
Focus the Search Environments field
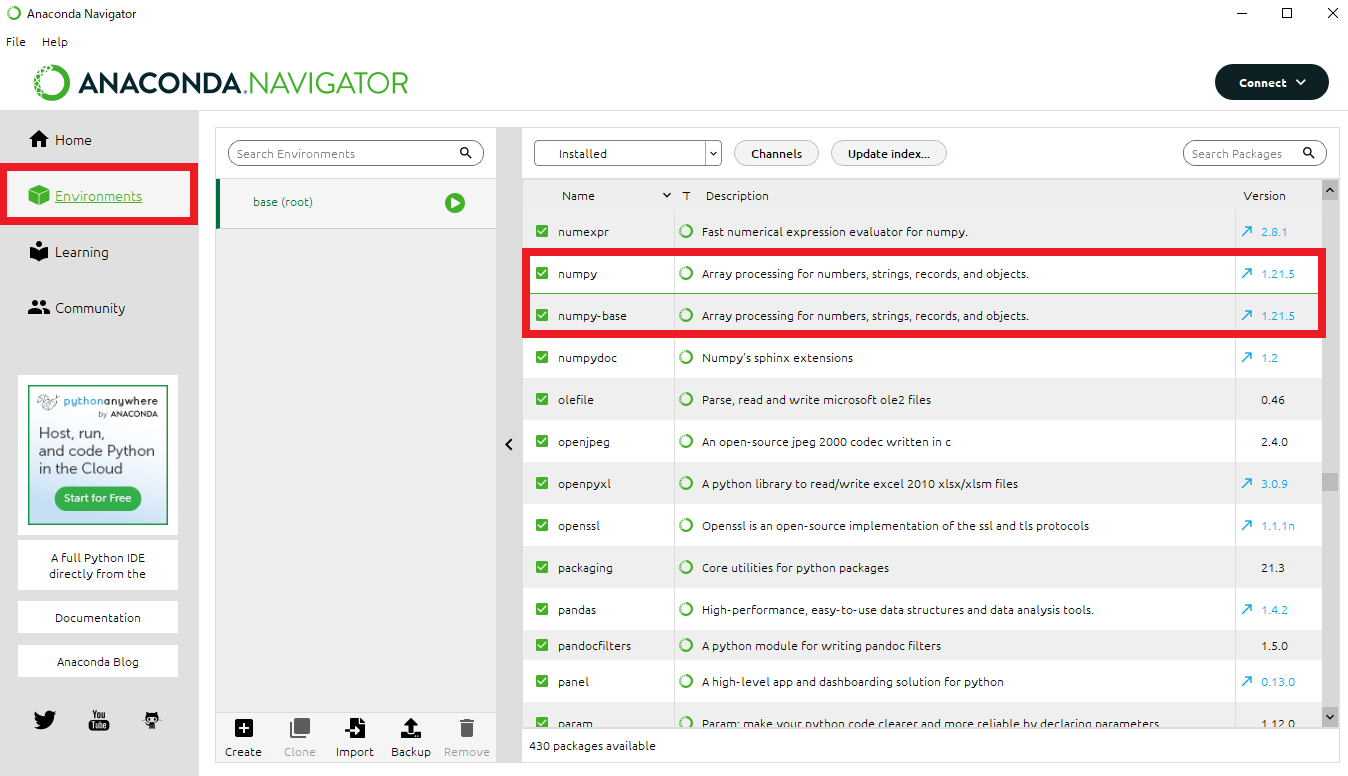(x=356, y=153)
